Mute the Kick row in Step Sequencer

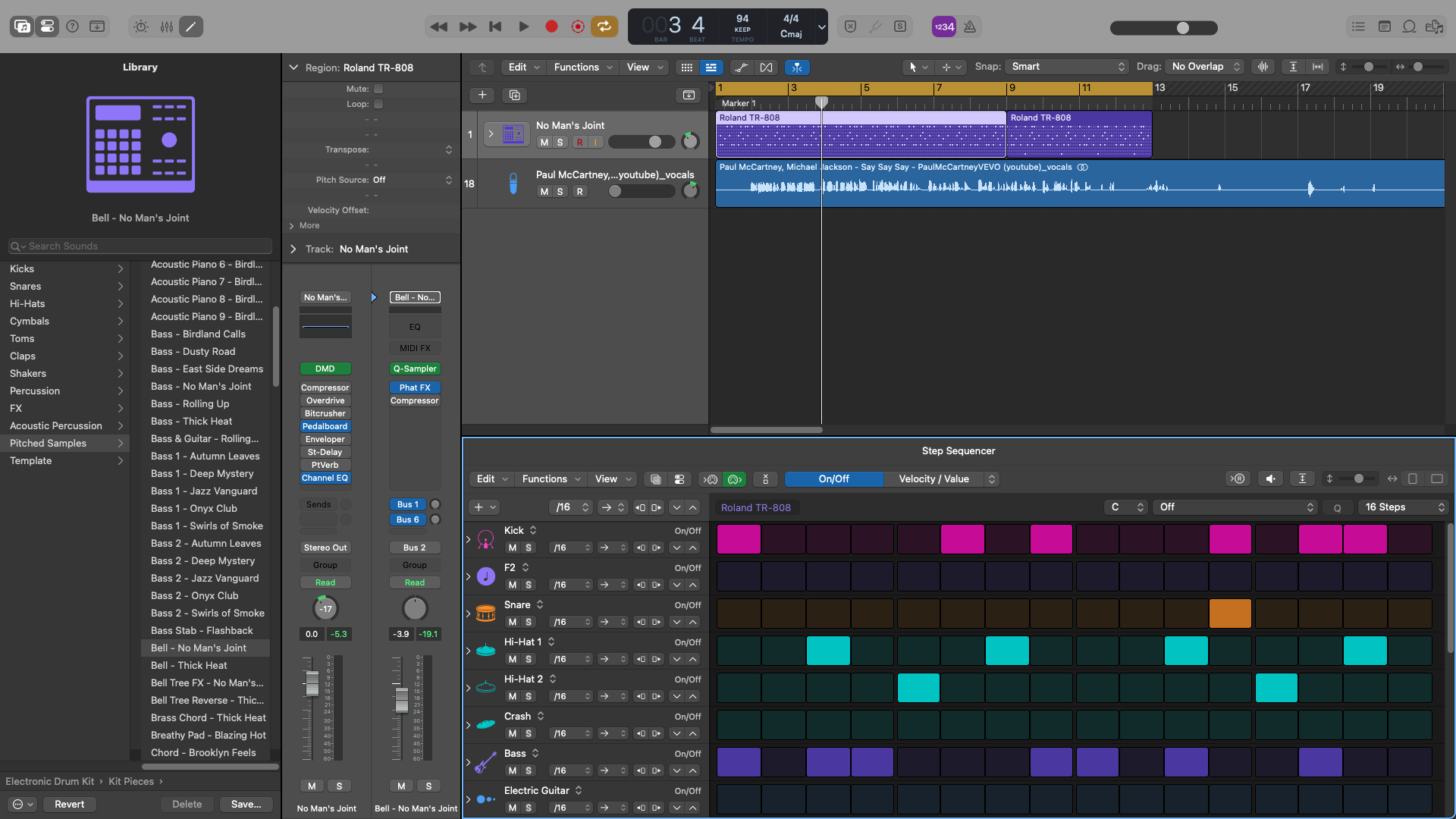click(512, 548)
